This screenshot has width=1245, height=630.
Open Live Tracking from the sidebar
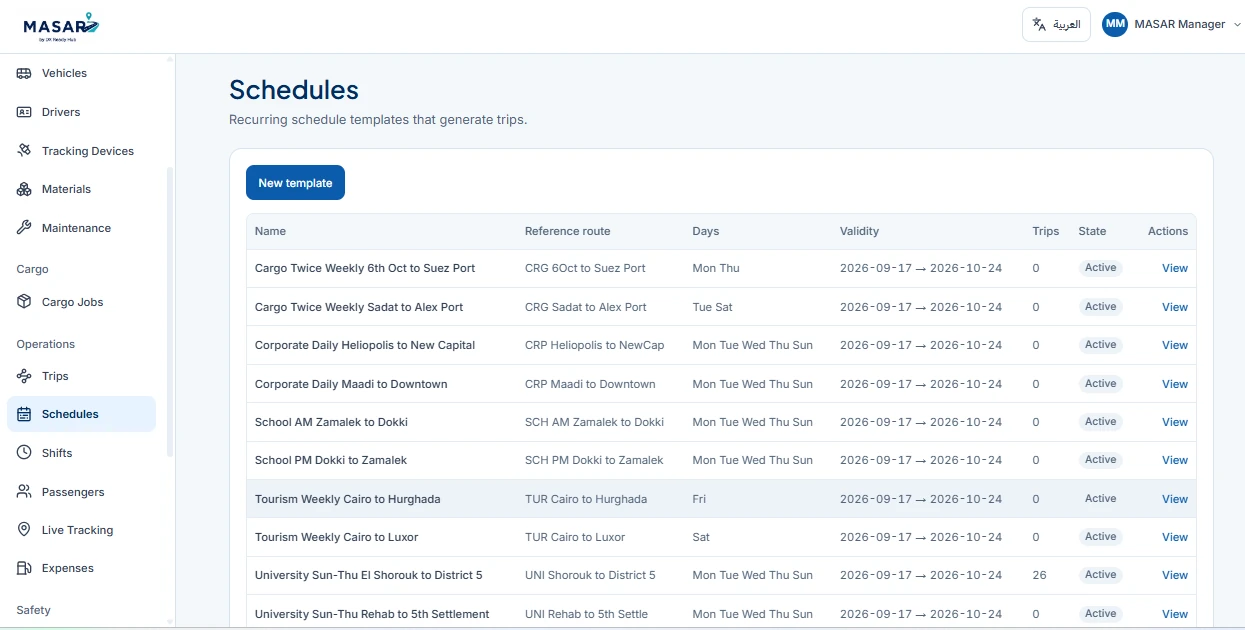pos(81,530)
